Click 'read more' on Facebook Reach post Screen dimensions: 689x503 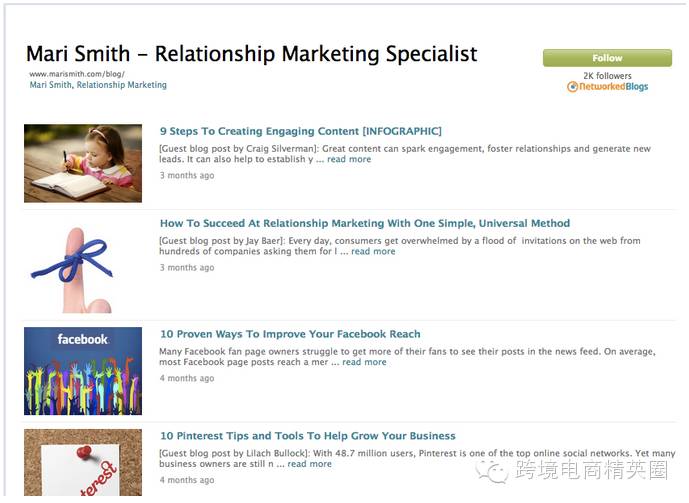pos(364,362)
